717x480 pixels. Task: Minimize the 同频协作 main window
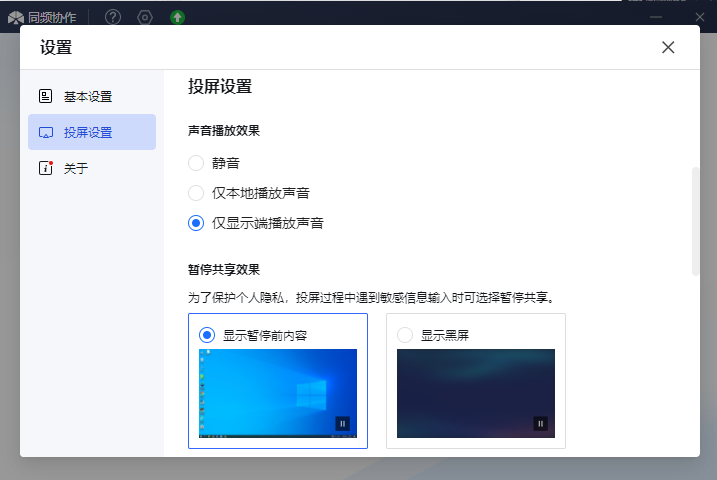coord(656,17)
